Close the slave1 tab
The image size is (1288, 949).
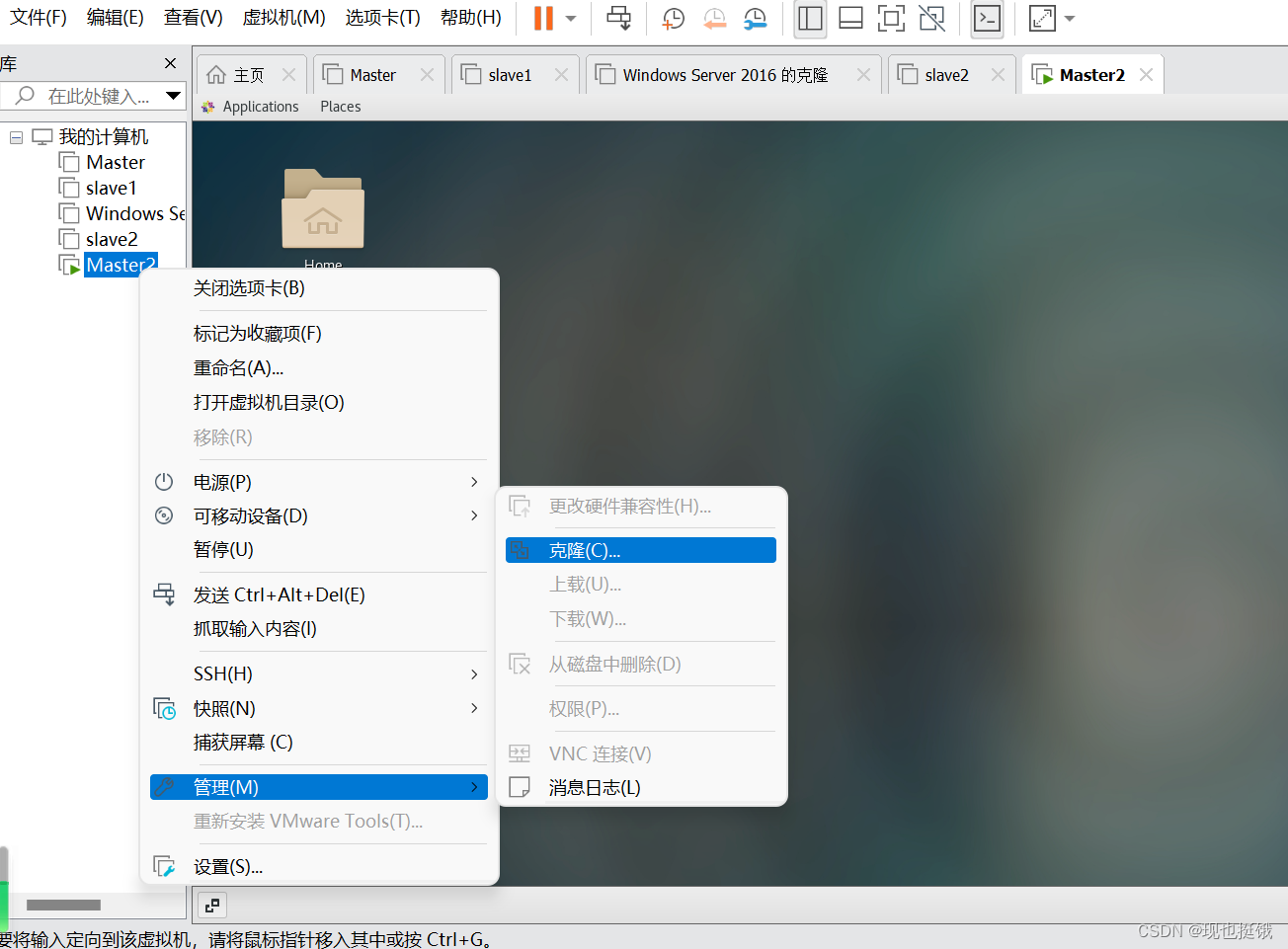[561, 75]
